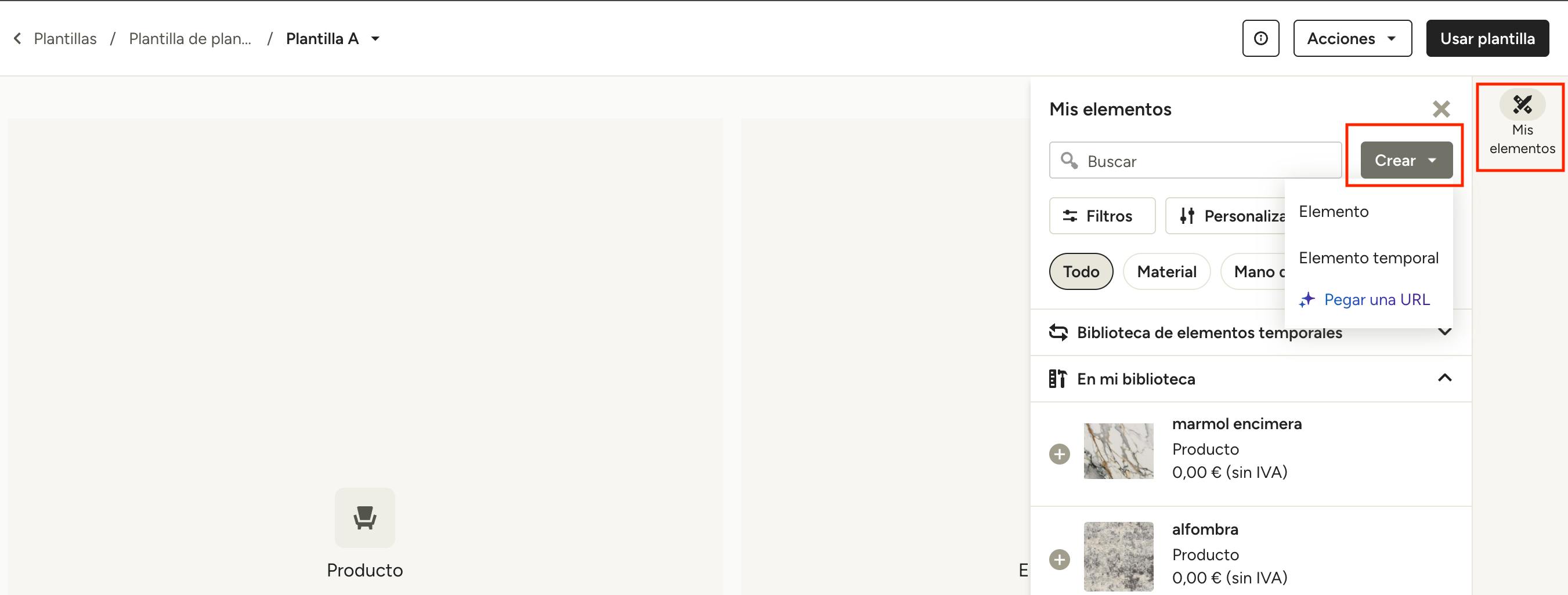Open Mis elementos sidebar icon
This screenshot has width=1568, height=595.
1522,104
